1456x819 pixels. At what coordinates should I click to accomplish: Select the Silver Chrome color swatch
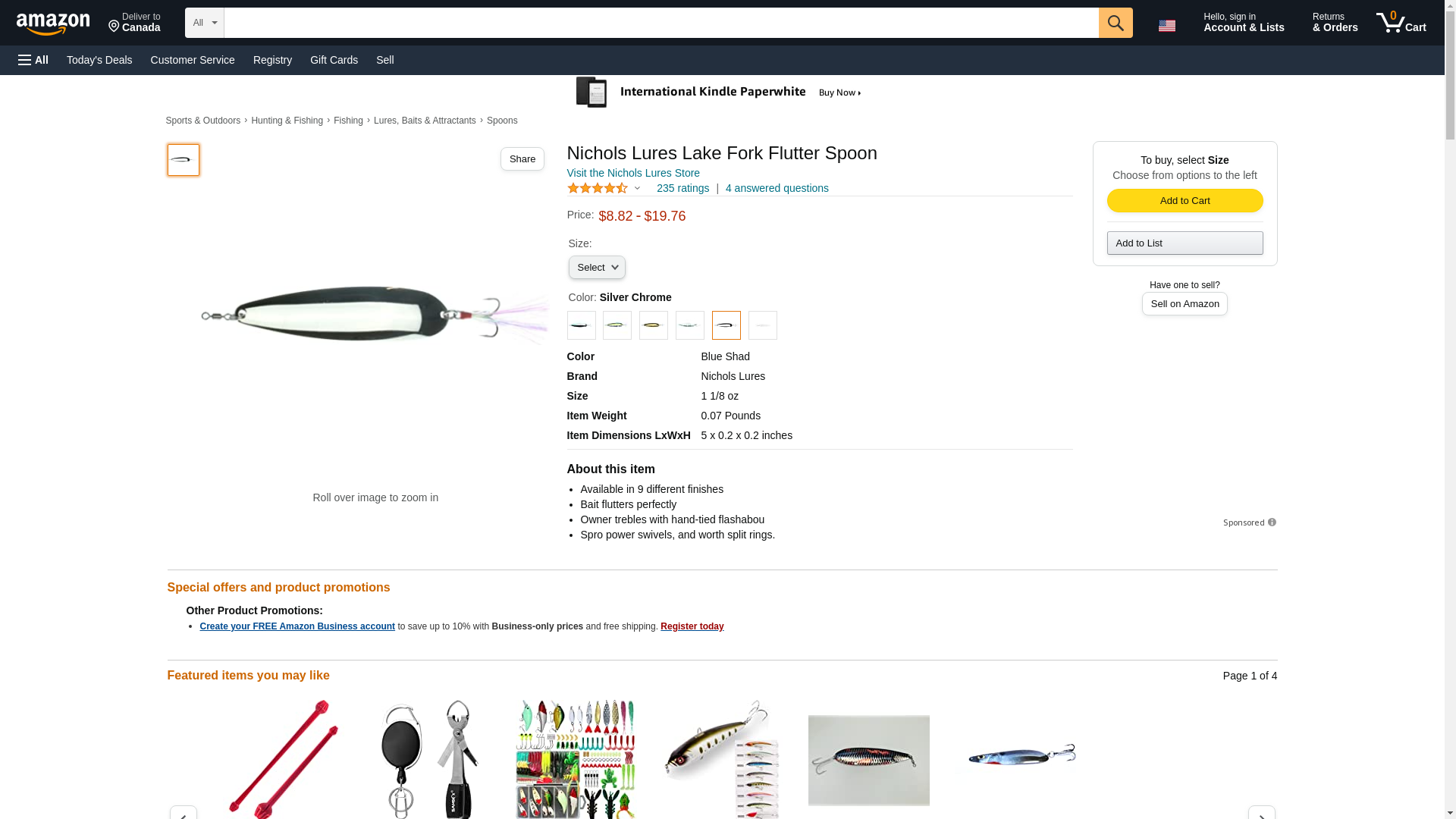click(726, 325)
